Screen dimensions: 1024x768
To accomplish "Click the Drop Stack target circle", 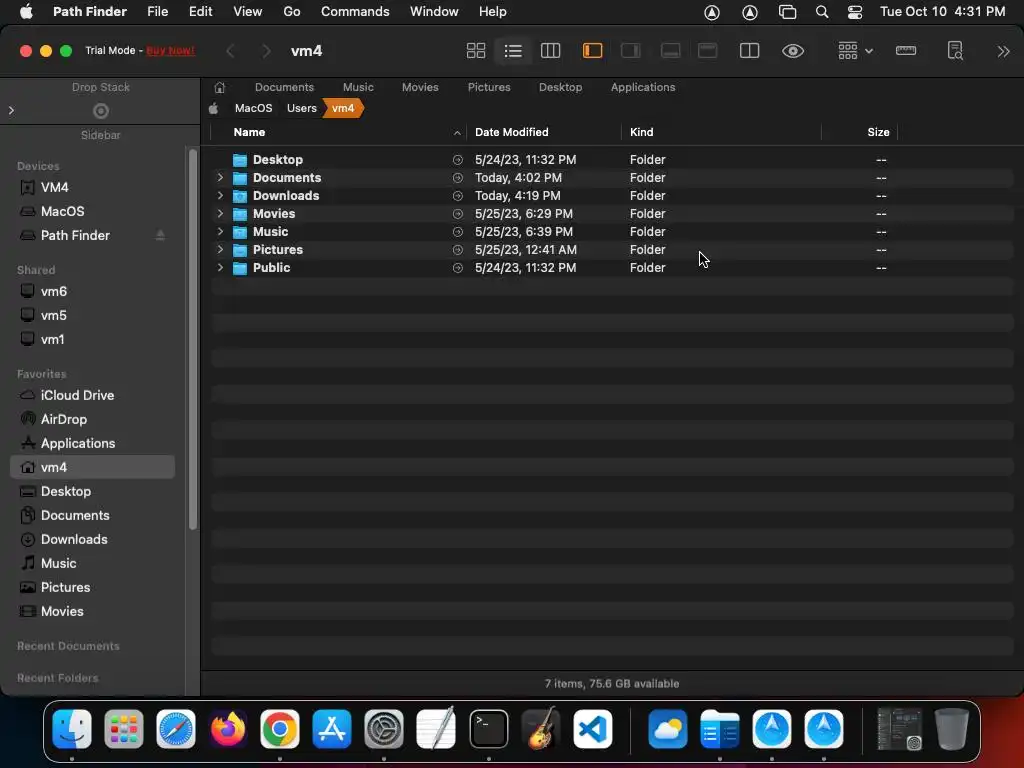I will click(x=101, y=110).
